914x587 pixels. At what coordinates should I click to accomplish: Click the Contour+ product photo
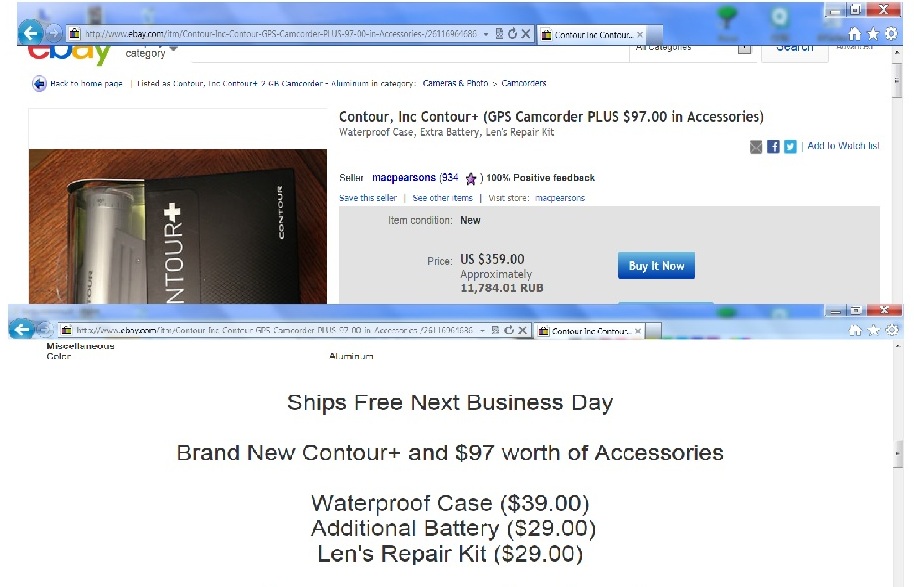tap(178, 226)
